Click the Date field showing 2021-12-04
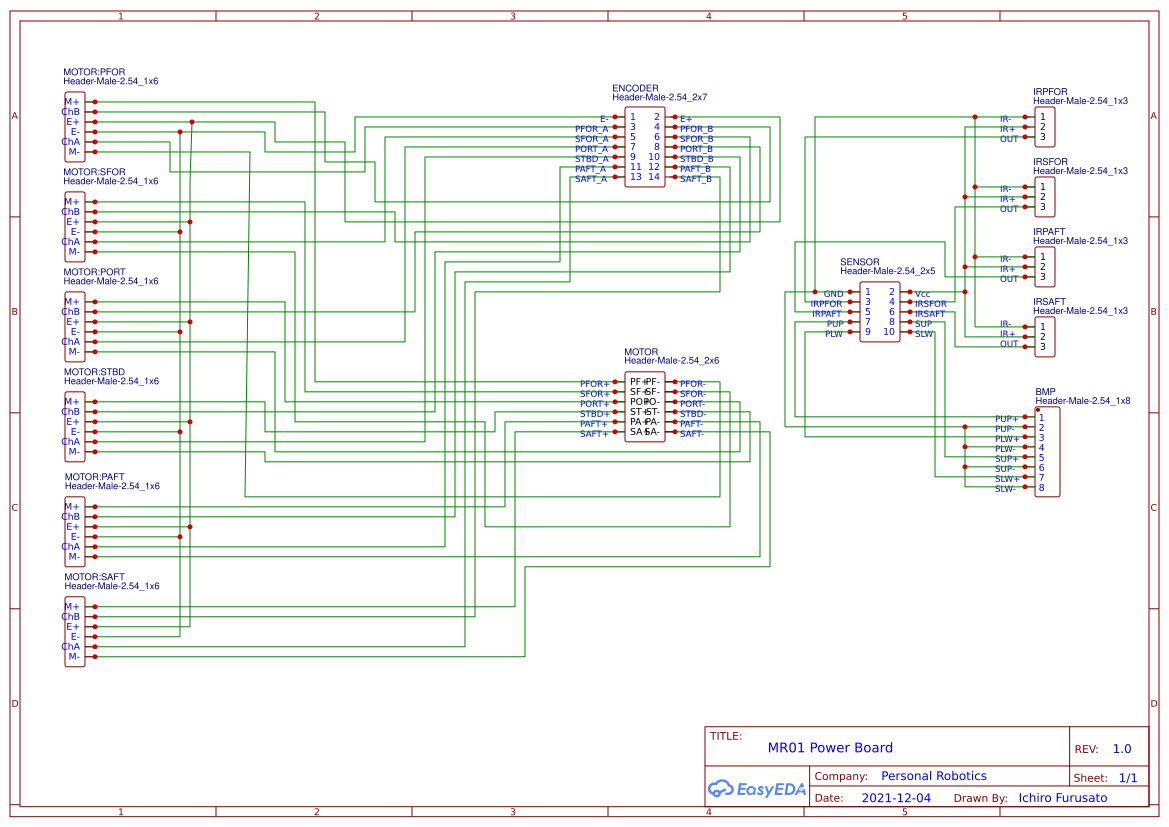Image resolution: width=1169 pixels, height=827 pixels. tap(896, 797)
